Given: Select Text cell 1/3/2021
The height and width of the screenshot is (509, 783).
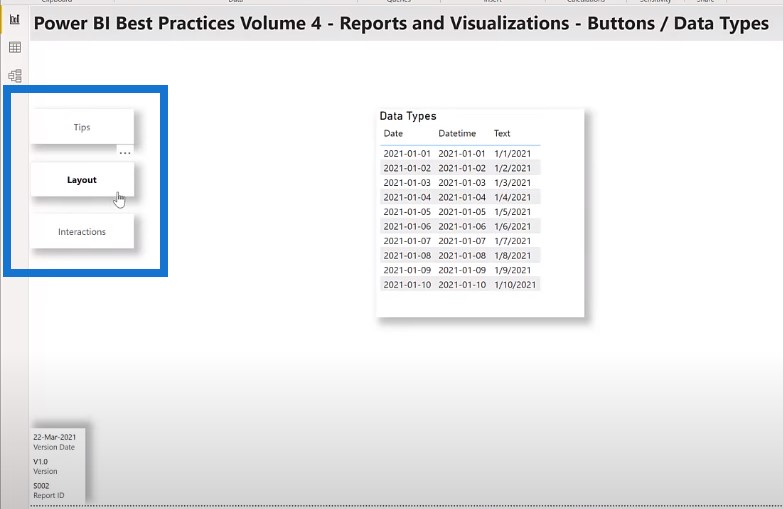Looking at the screenshot, I should 512,182.
